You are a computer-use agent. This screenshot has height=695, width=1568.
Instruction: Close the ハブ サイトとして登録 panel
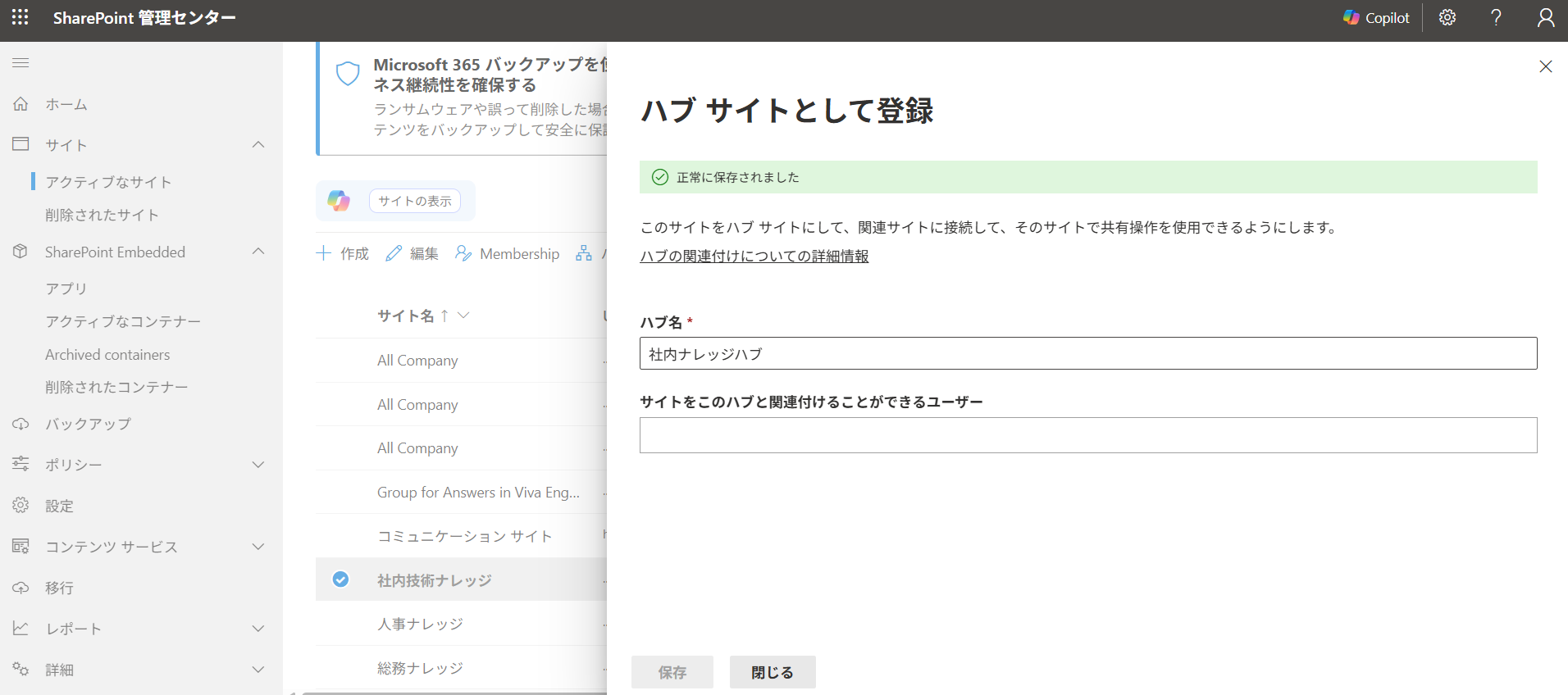[x=1546, y=66]
